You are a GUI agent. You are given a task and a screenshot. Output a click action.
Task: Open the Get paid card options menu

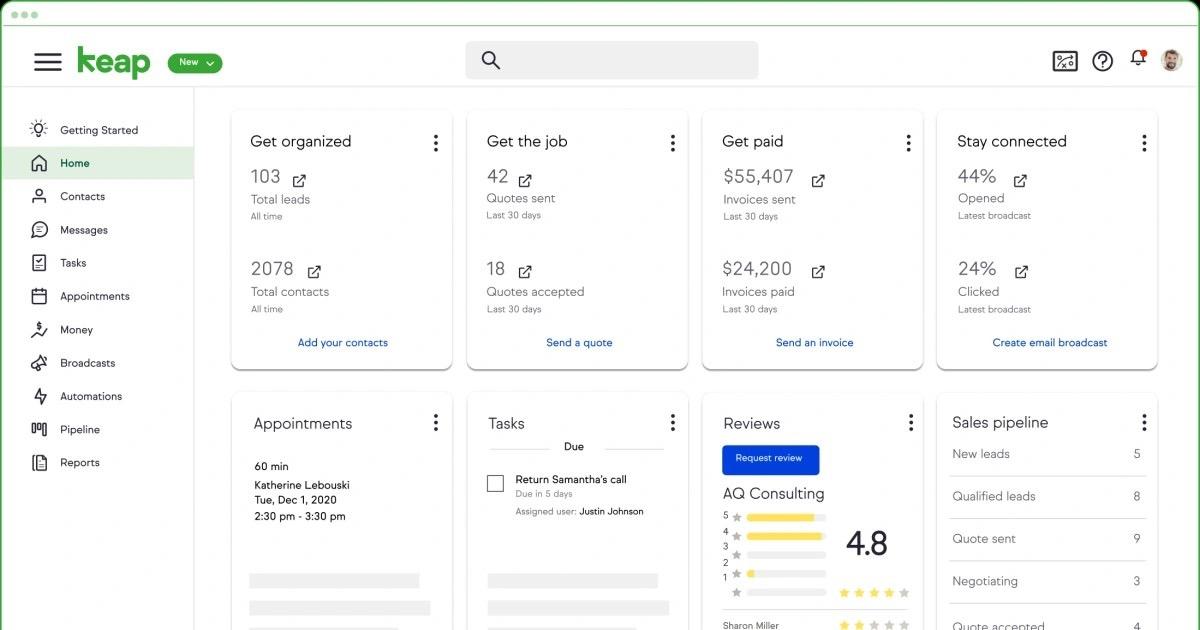(908, 142)
